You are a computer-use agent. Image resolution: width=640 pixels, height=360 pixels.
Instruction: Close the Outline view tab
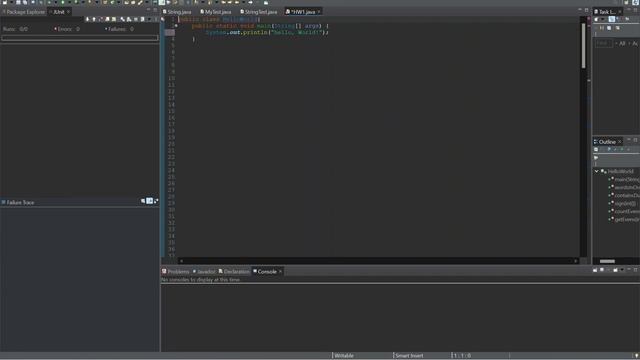(620, 142)
